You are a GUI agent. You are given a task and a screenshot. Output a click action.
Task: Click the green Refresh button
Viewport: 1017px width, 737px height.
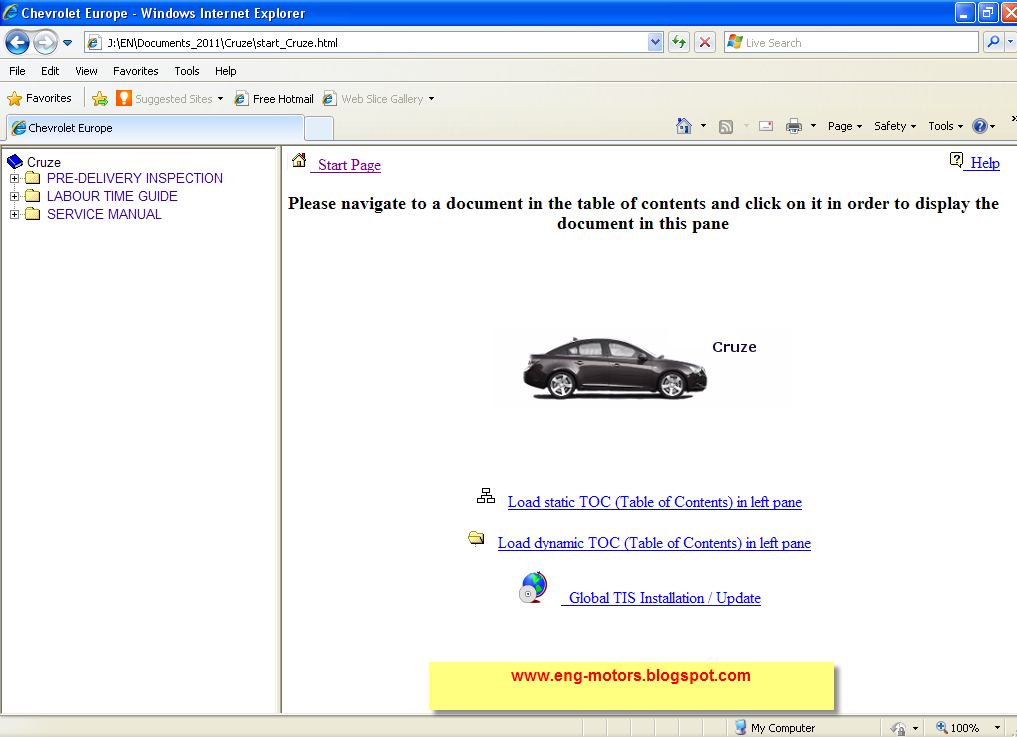(x=679, y=43)
